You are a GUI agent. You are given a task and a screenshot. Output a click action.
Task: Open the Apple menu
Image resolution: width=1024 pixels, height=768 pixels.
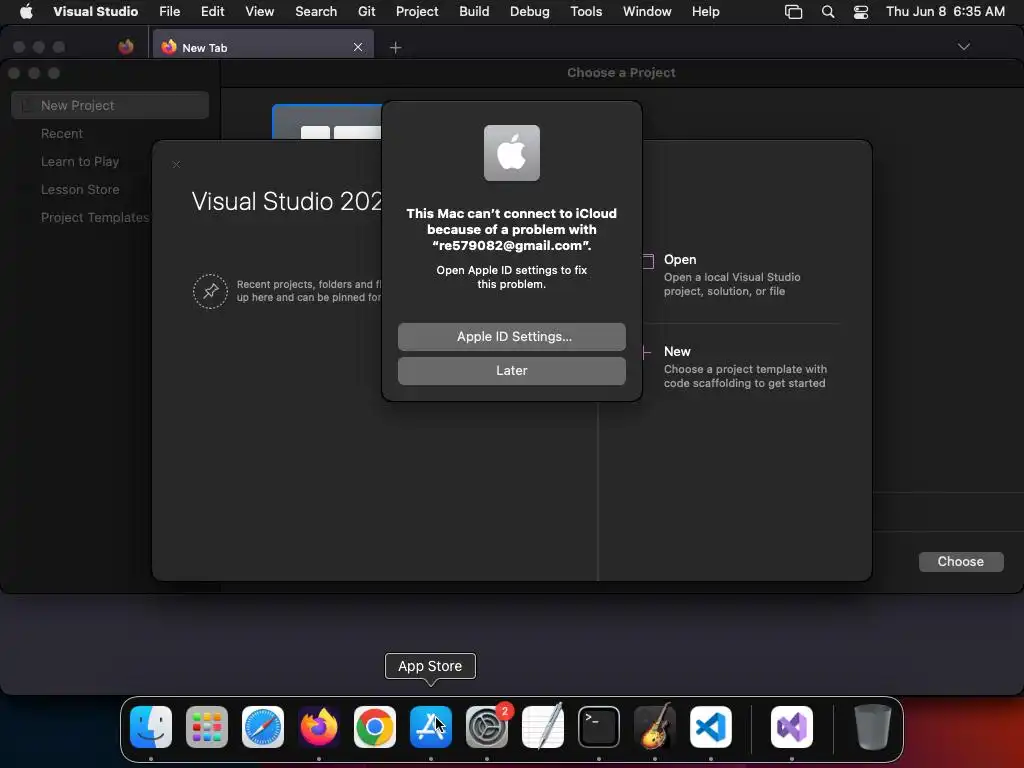[x=26, y=11]
